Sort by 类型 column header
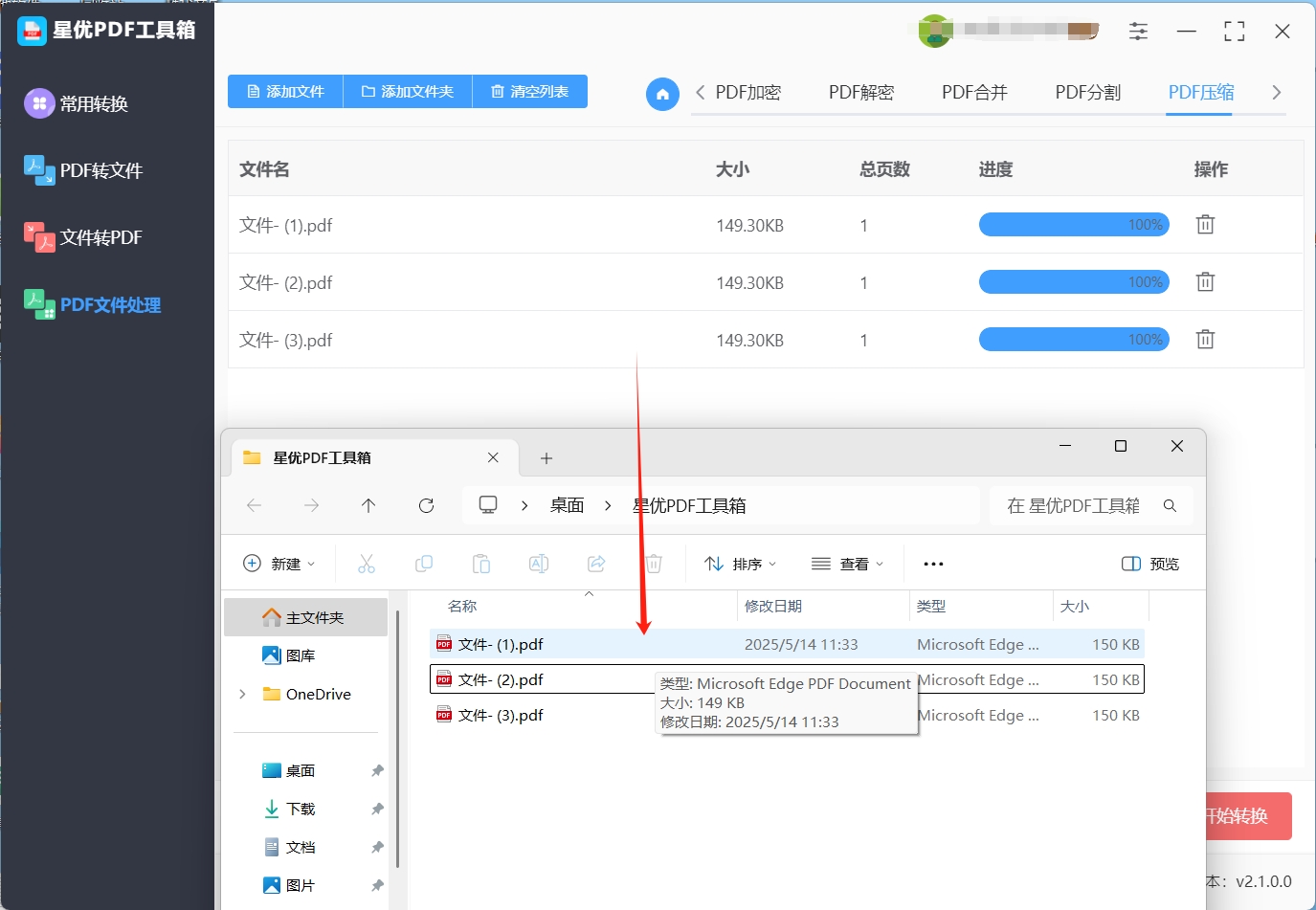 point(931,607)
